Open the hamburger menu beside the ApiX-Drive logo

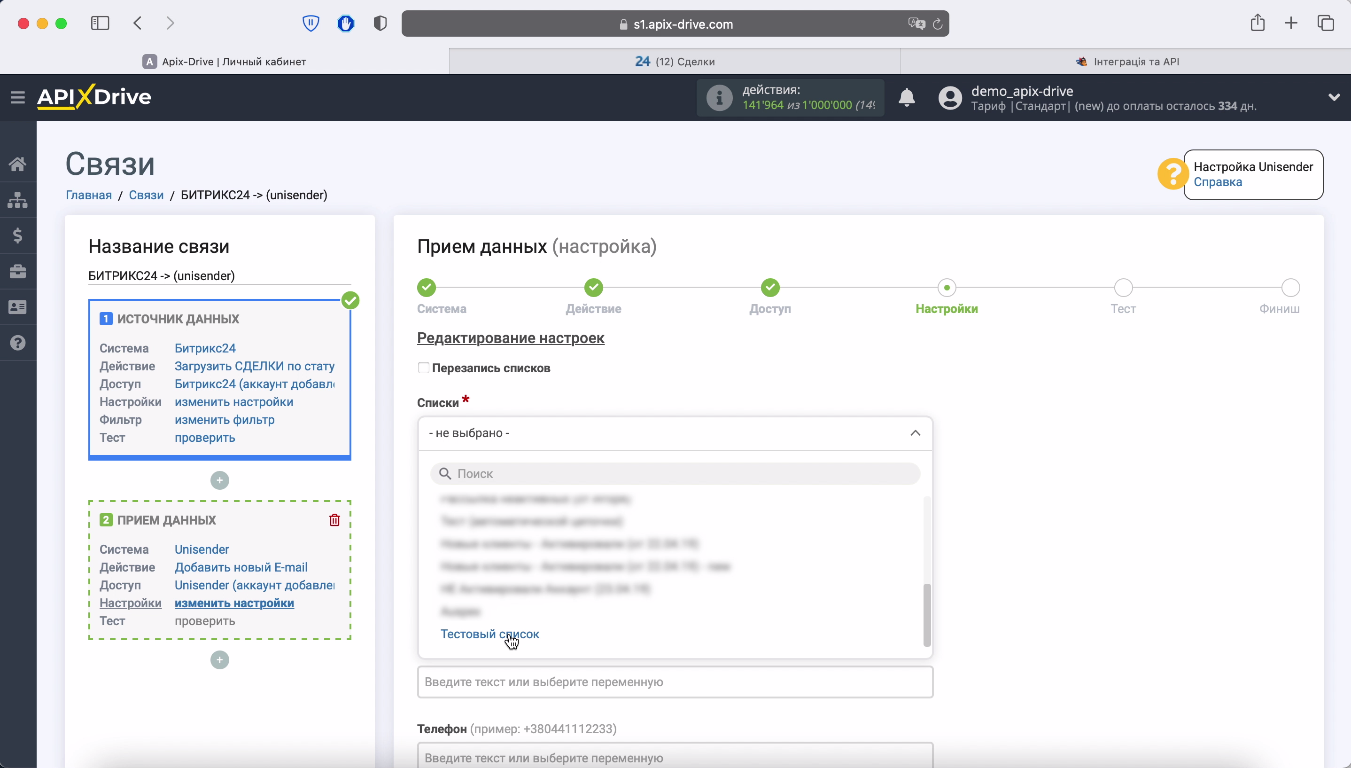point(17,97)
